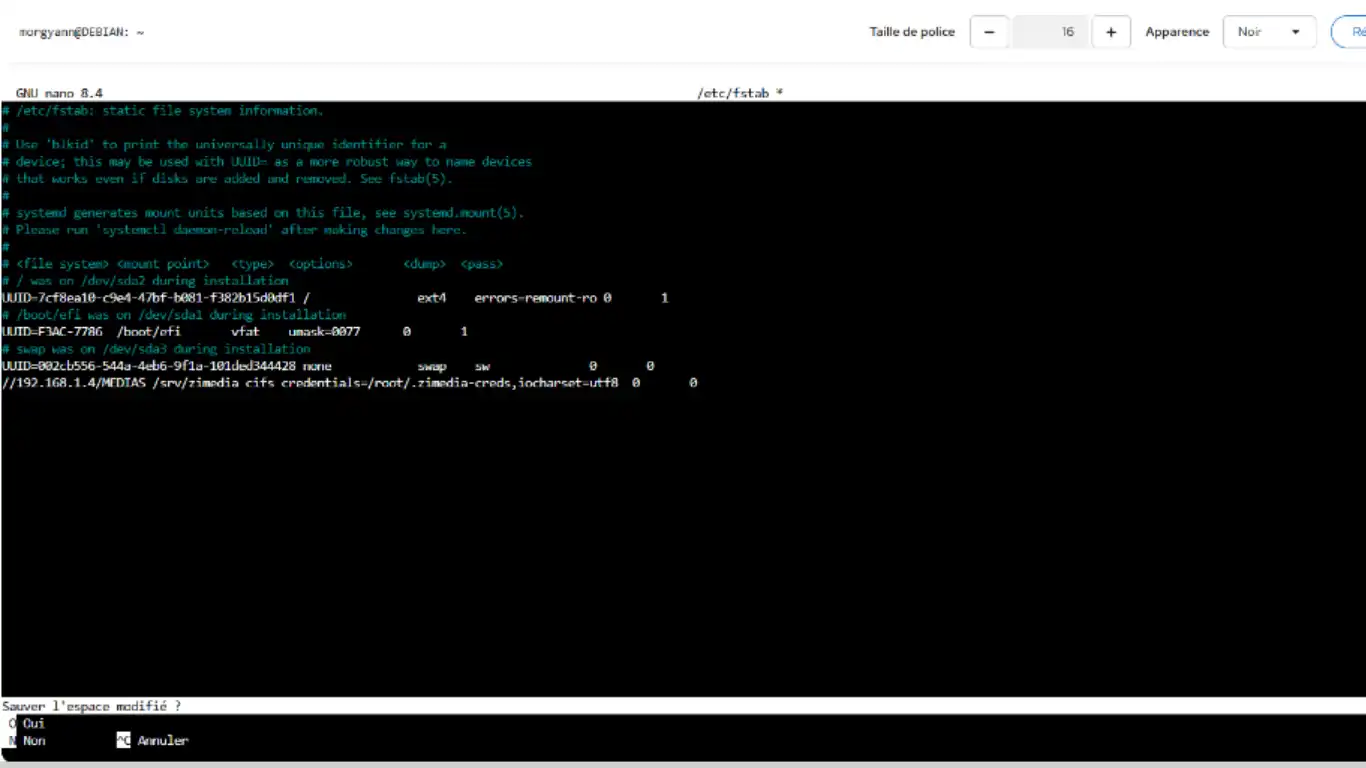Viewport: 1366px width, 768px height.
Task: Click the 'Use blkid to print' comment line
Action: (224, 145)
